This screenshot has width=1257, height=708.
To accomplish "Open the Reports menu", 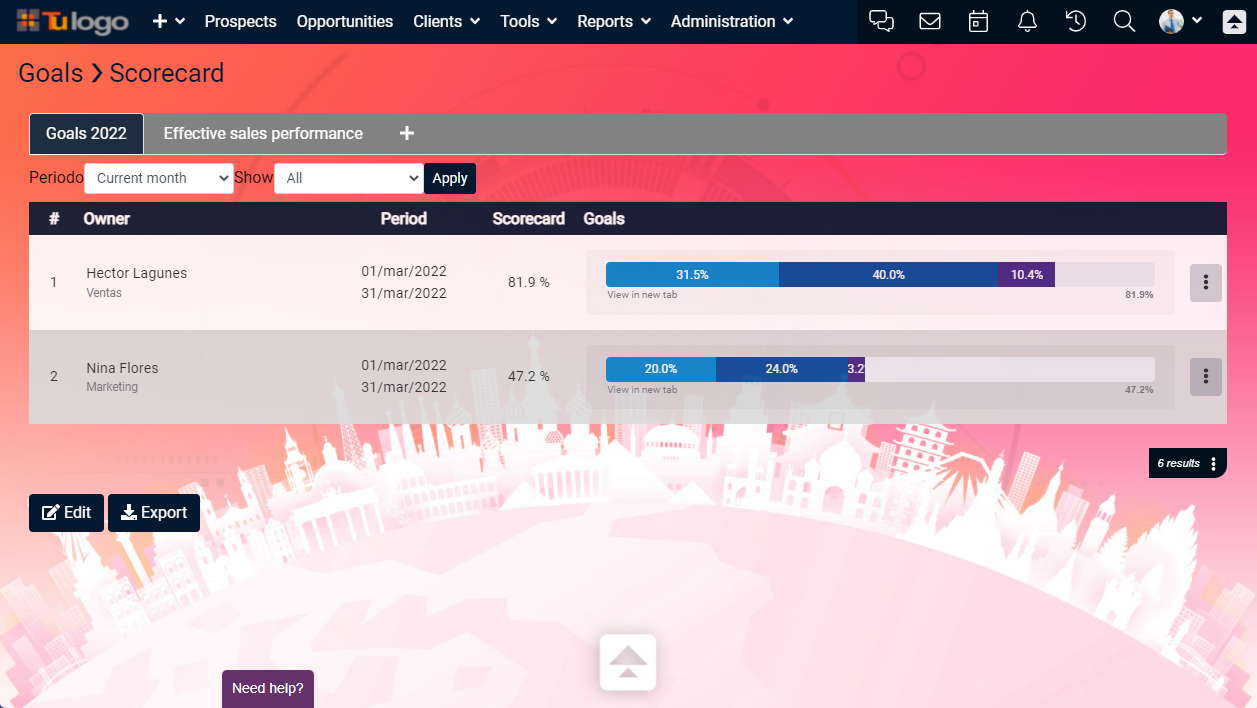I will [613, 21].
